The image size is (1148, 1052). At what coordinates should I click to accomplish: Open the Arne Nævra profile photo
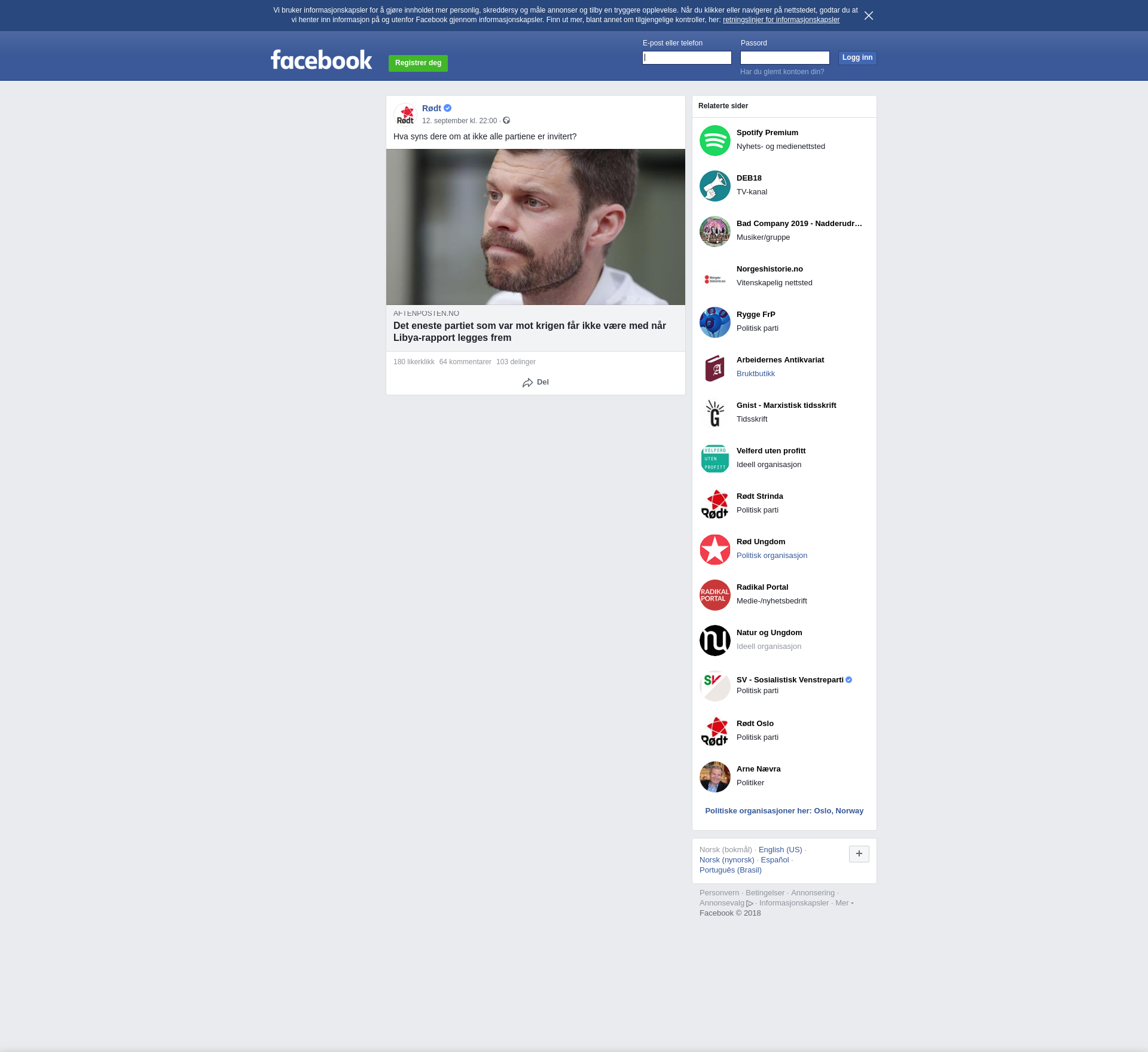(715, 777)
